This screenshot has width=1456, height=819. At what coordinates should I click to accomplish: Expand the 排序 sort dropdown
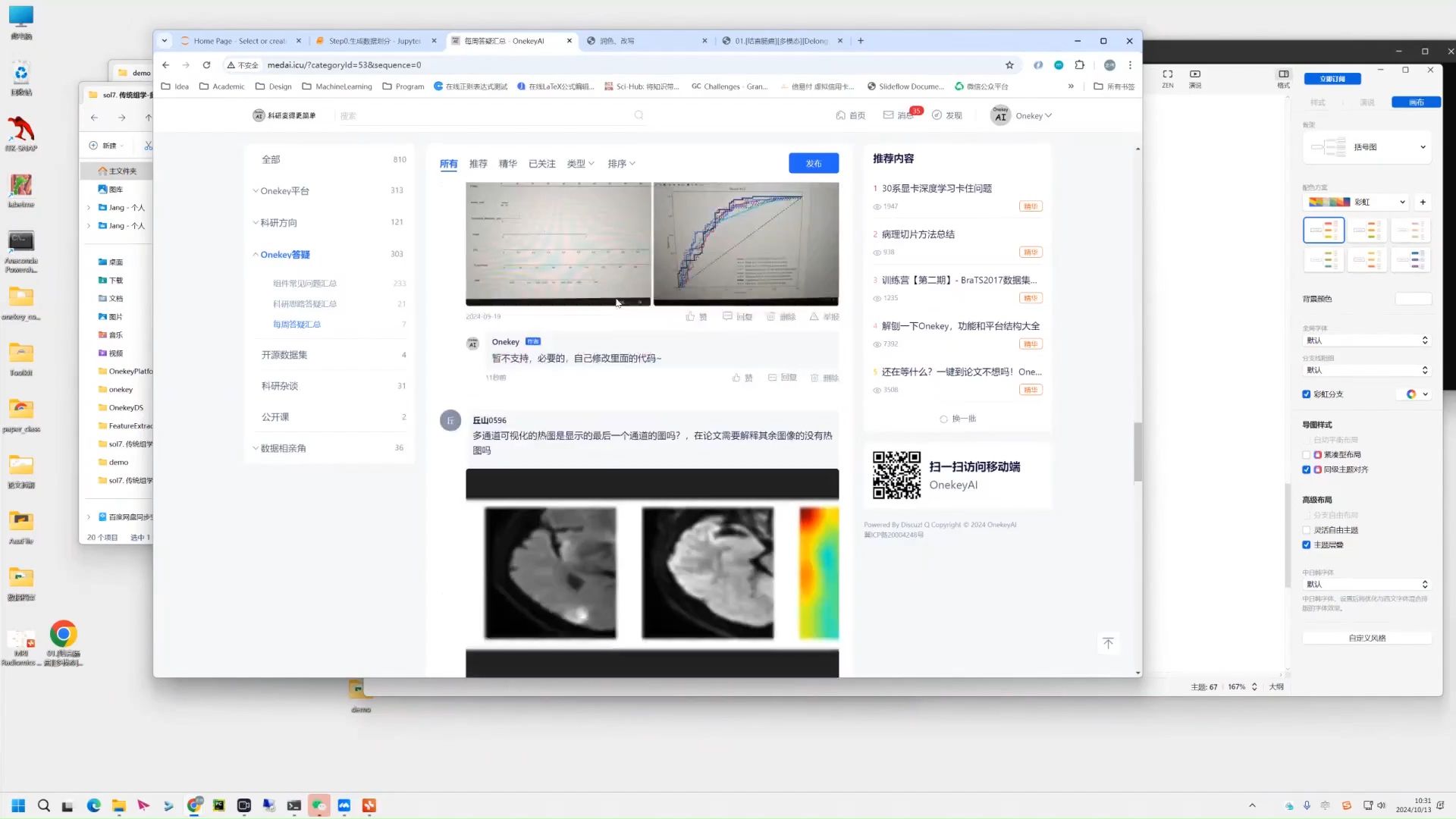point(621,164)
